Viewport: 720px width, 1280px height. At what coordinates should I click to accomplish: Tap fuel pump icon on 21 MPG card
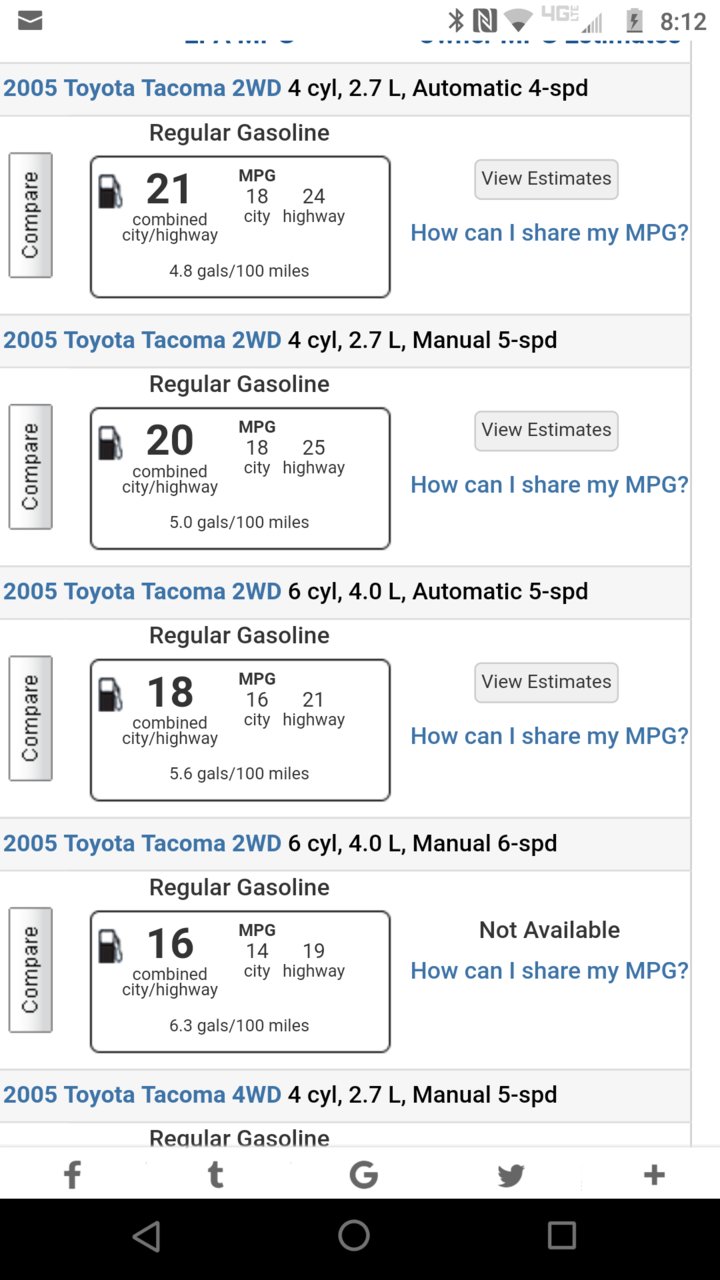click(x=110, y=191)
